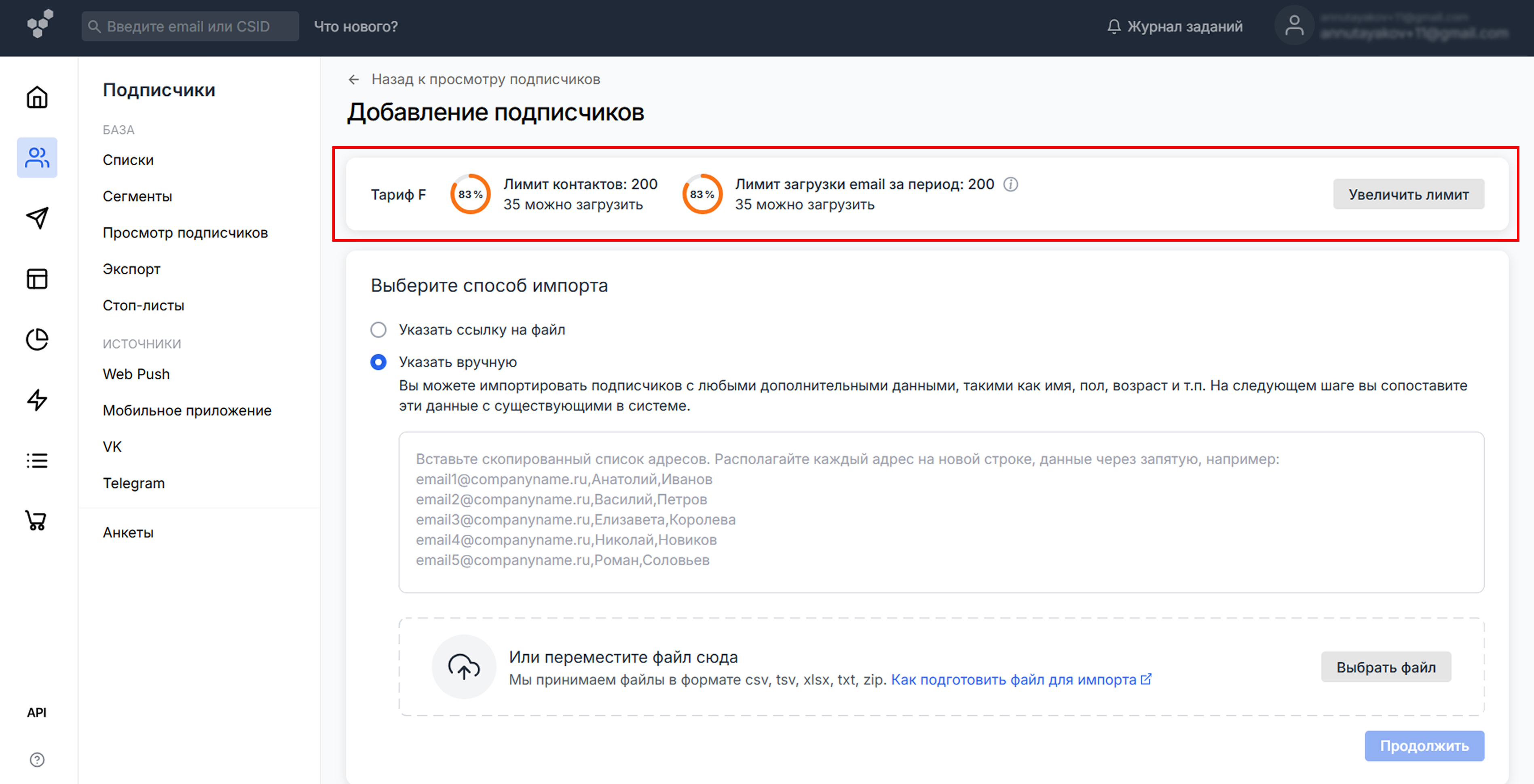Click the paper plane campaigns icon
Screen dimensions: 1534x784
coord(37,218)
